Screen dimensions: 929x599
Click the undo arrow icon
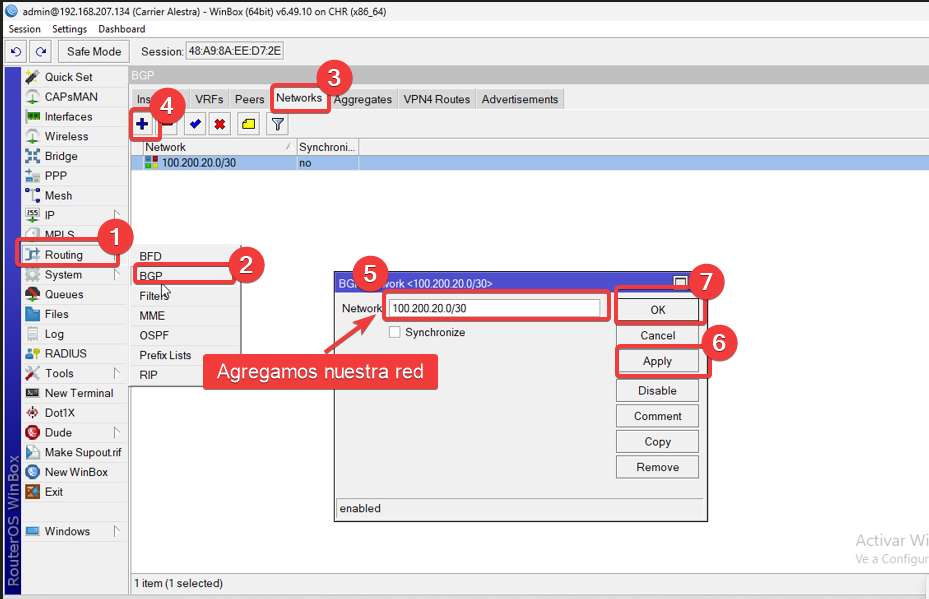pyautogui.click(x=13, y=50)
